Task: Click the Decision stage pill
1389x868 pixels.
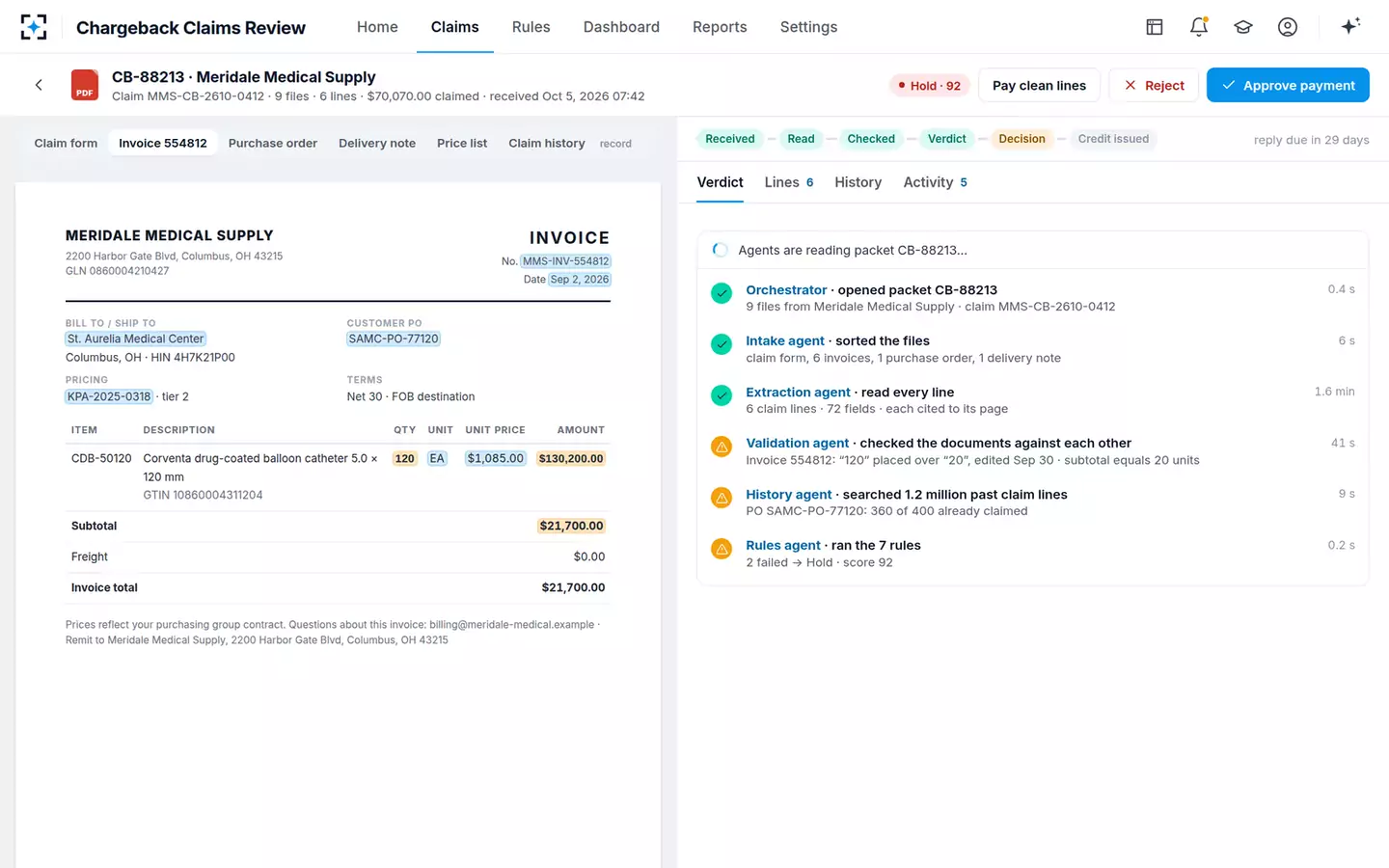Action: click(1021, 139)
